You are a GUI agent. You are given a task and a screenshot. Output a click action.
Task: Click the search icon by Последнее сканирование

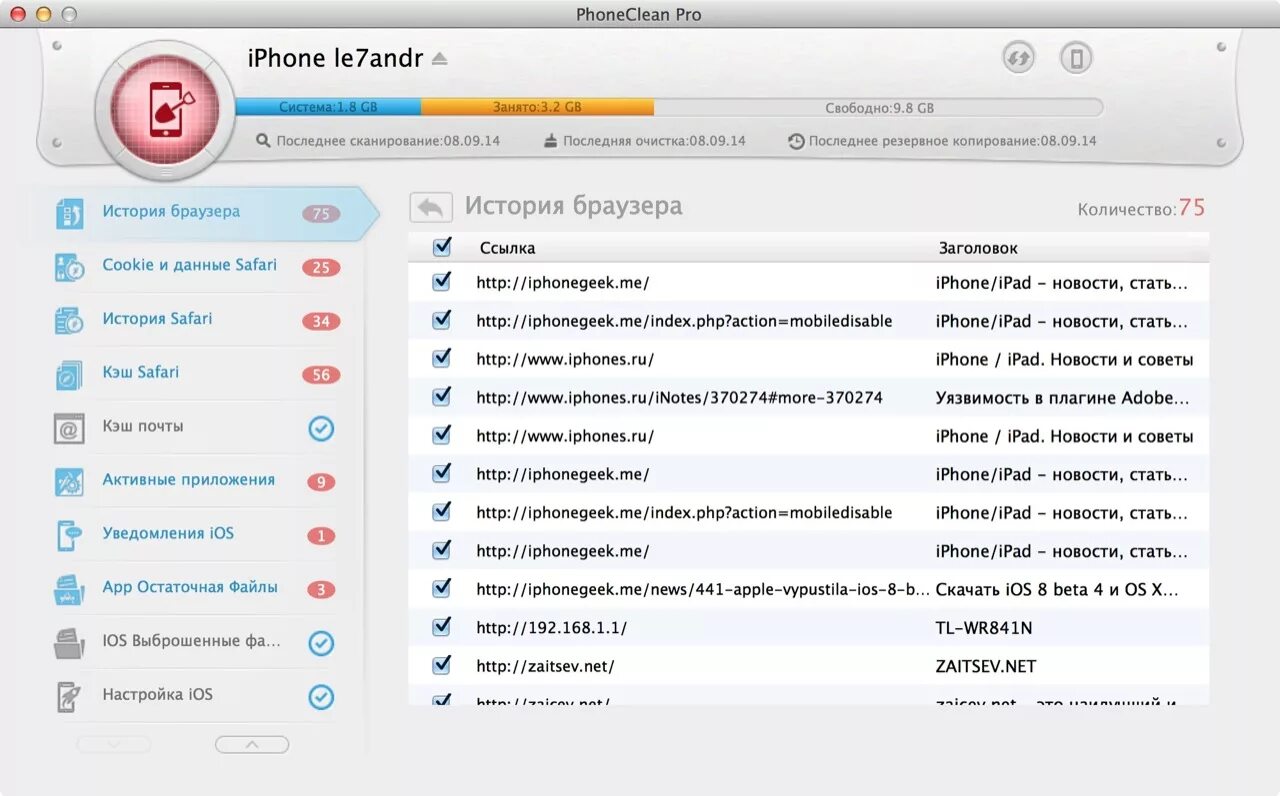pos(263,141)
